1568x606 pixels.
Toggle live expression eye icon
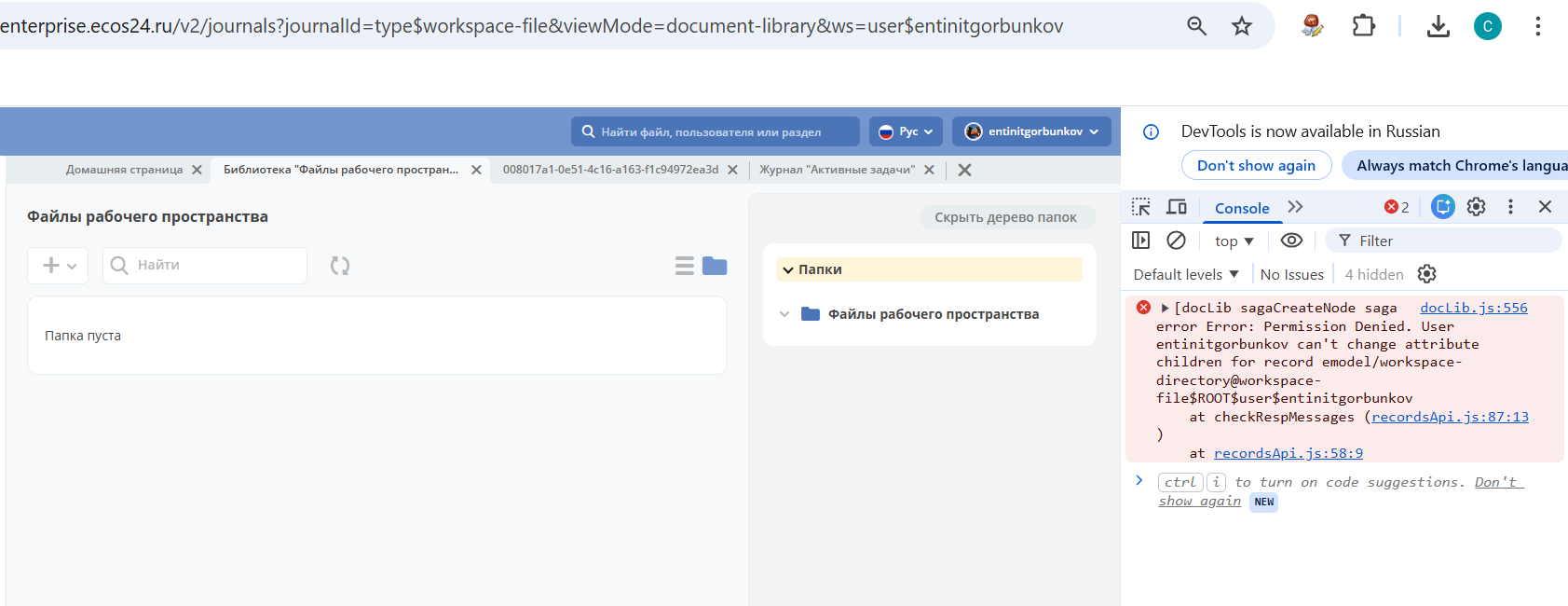tap(1290, 241)
